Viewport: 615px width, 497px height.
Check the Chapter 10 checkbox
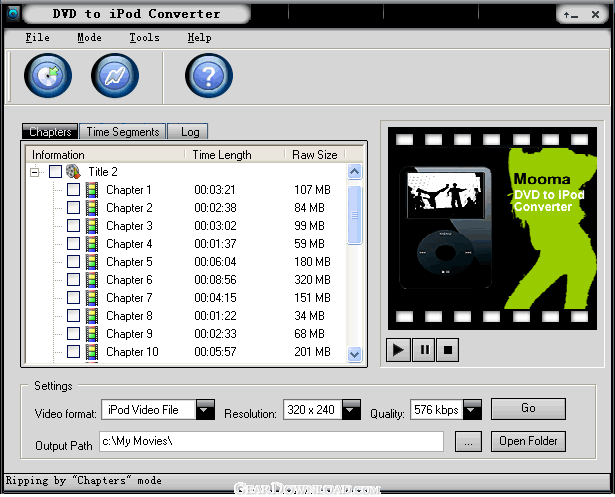click(73, 352)
